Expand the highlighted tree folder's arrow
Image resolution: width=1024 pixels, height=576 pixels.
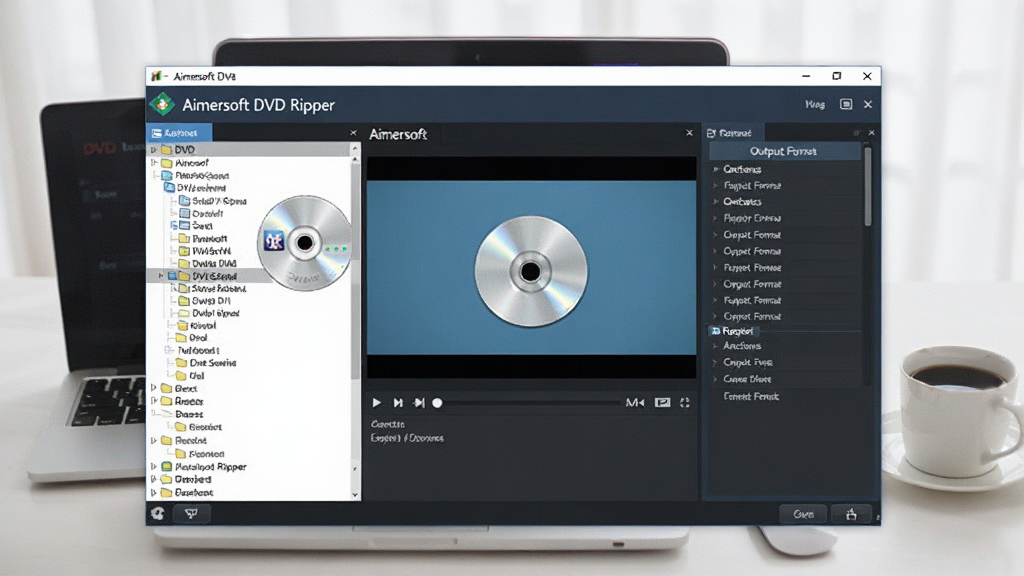[x=161, y=276]
